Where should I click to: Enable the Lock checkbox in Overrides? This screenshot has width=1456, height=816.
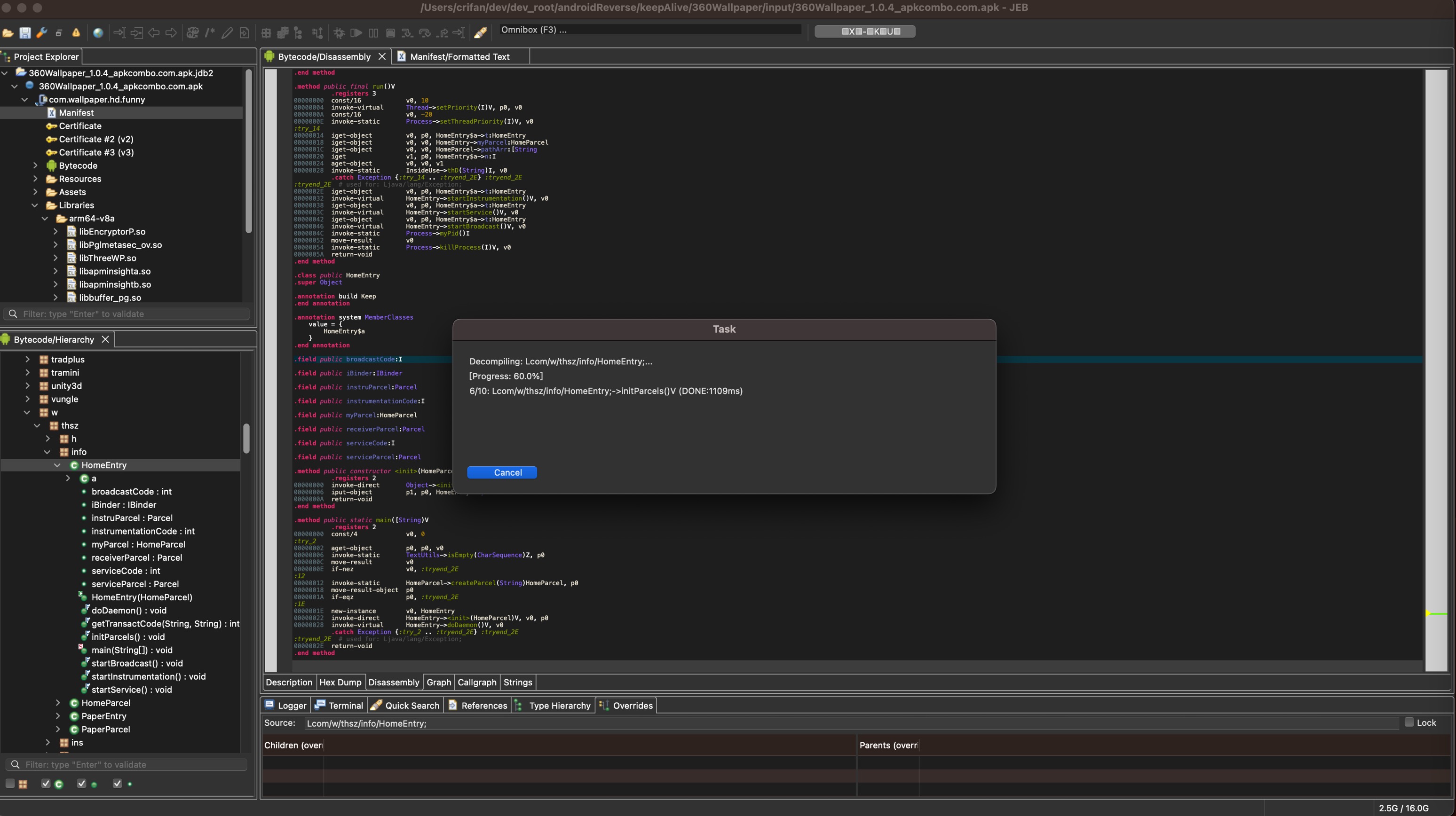(1409, 722)
